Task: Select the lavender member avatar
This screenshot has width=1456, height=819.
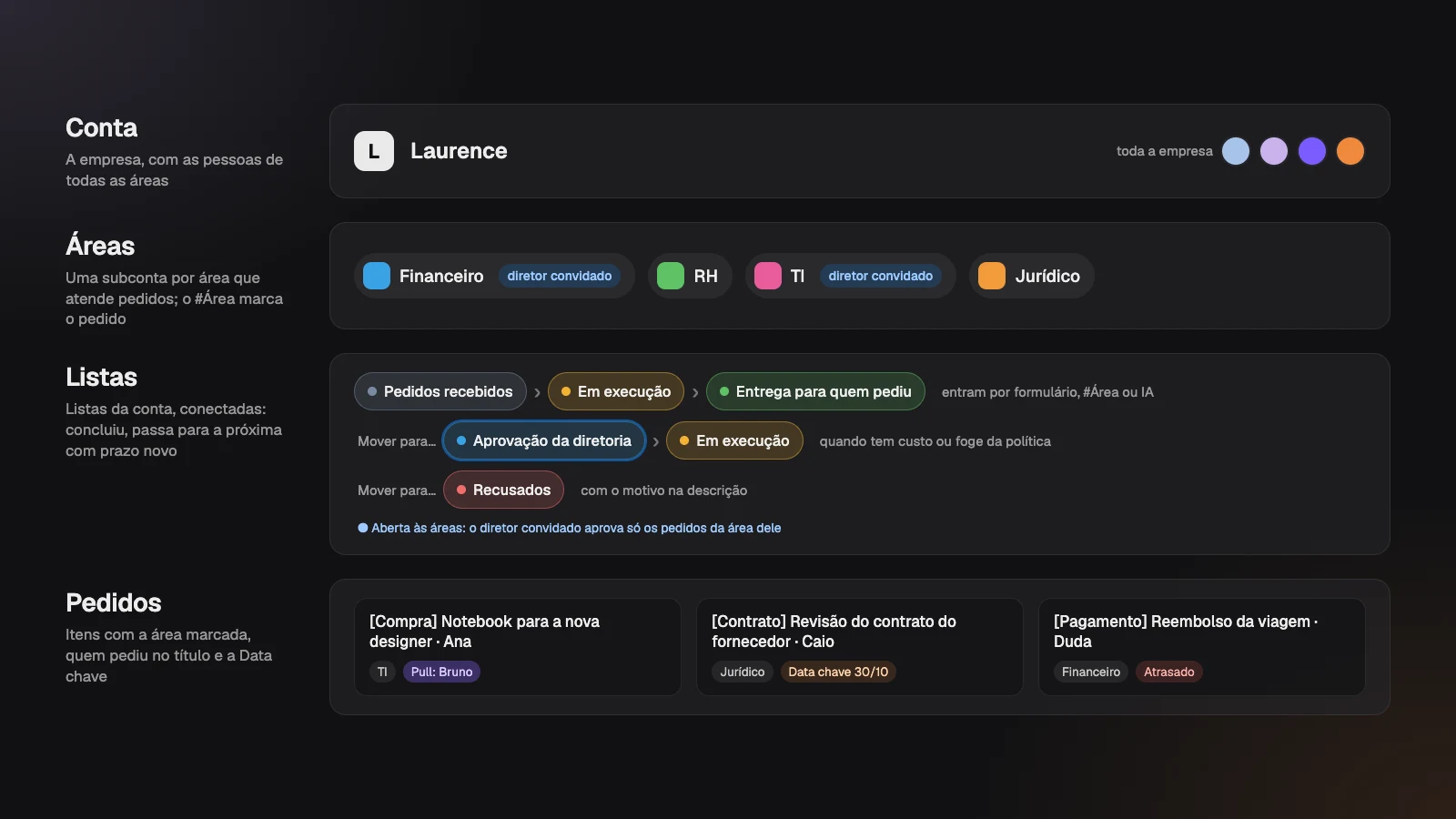Action: tap(1274, 151)
